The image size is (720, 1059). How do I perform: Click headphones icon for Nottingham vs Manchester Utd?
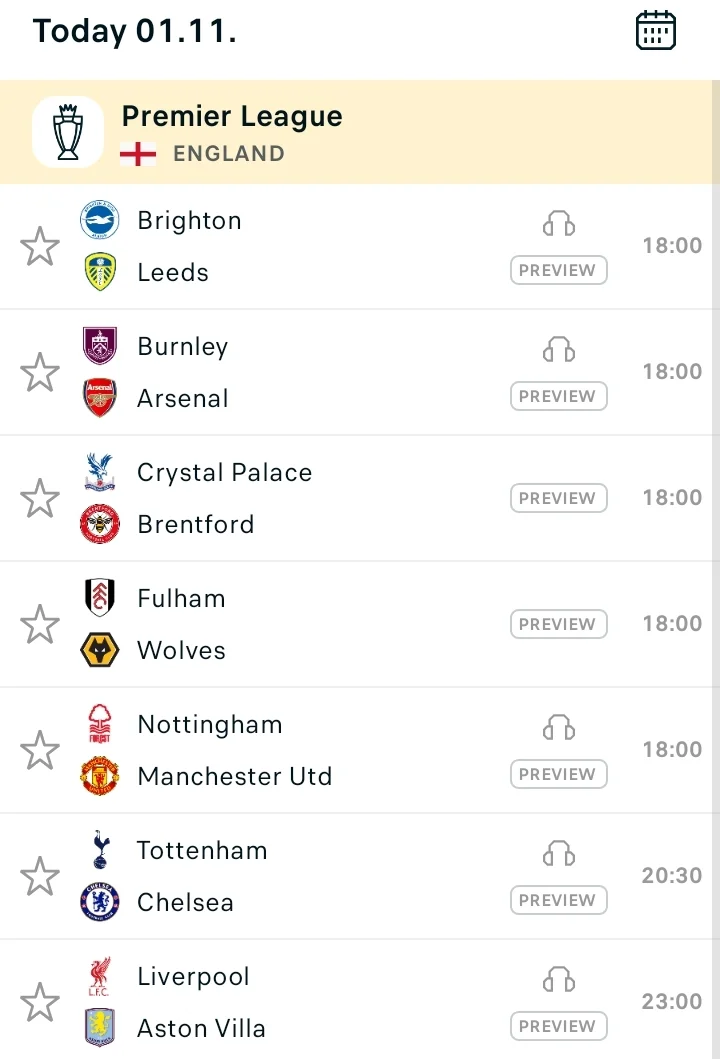(x=559, y=728)
